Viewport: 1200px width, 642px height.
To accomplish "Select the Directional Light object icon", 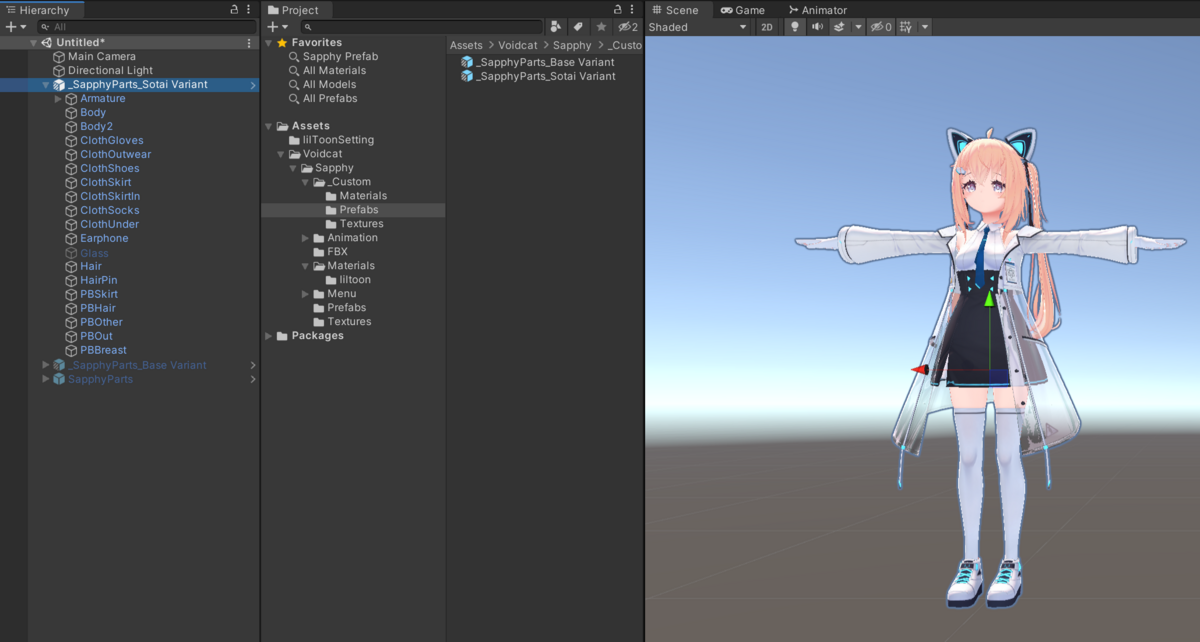I will [x=59, y=71].
